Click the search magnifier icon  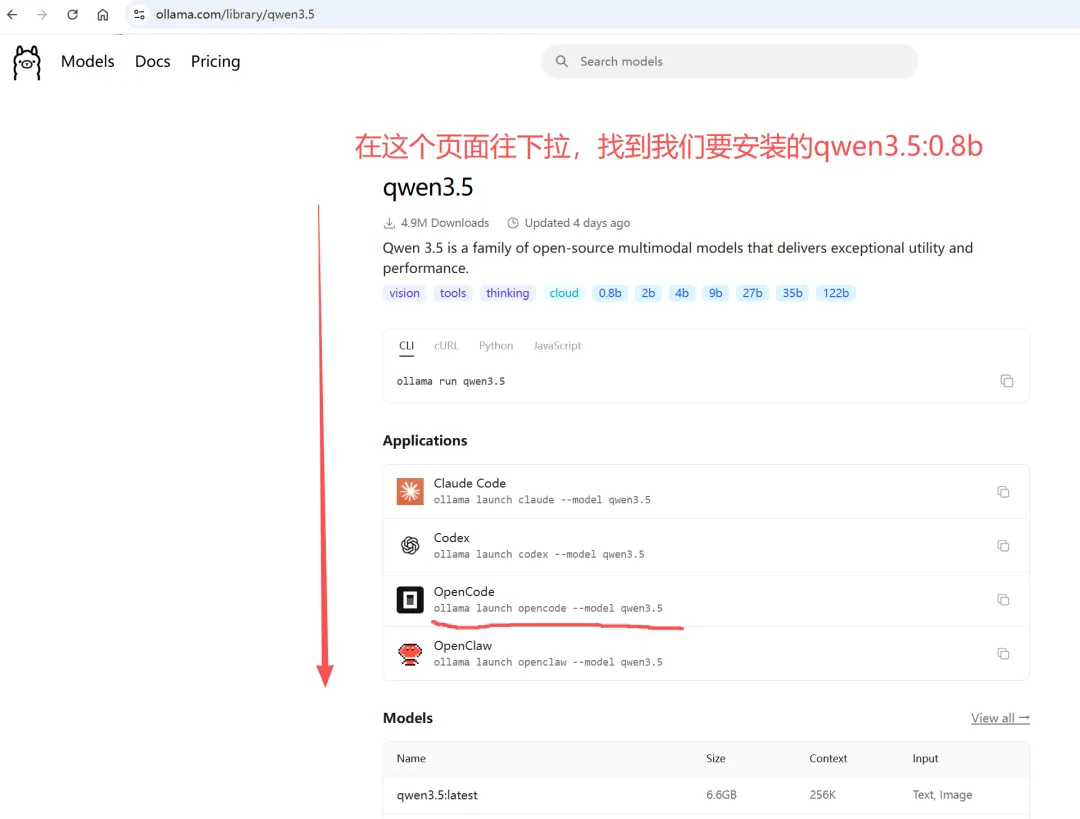[x=562, y=61]
